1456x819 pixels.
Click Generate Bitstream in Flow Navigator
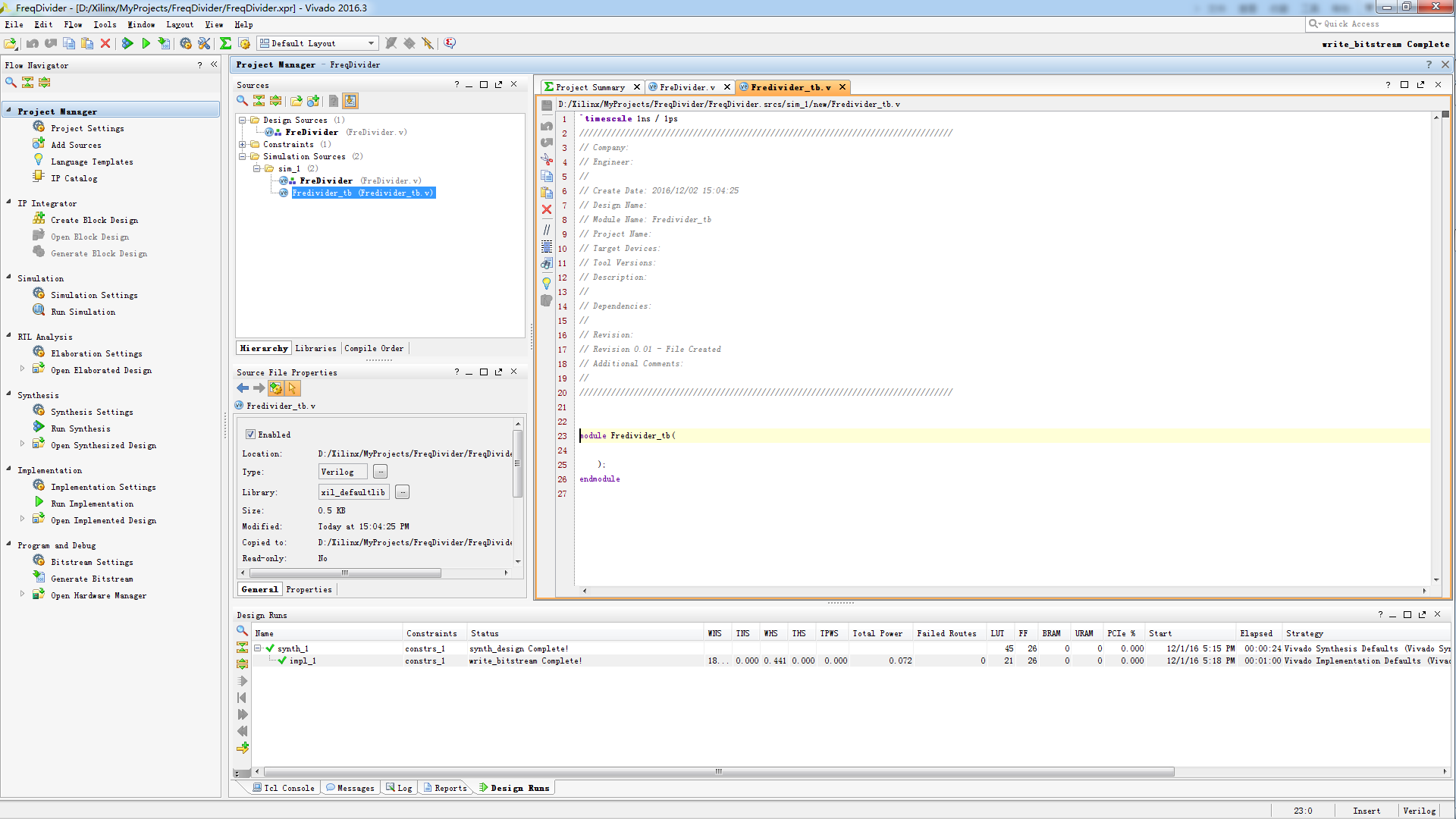point(91,579)
